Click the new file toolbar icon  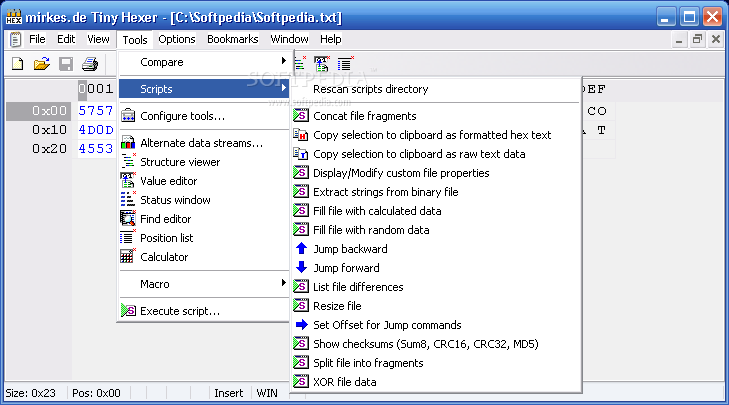click(x=18, y=65)
